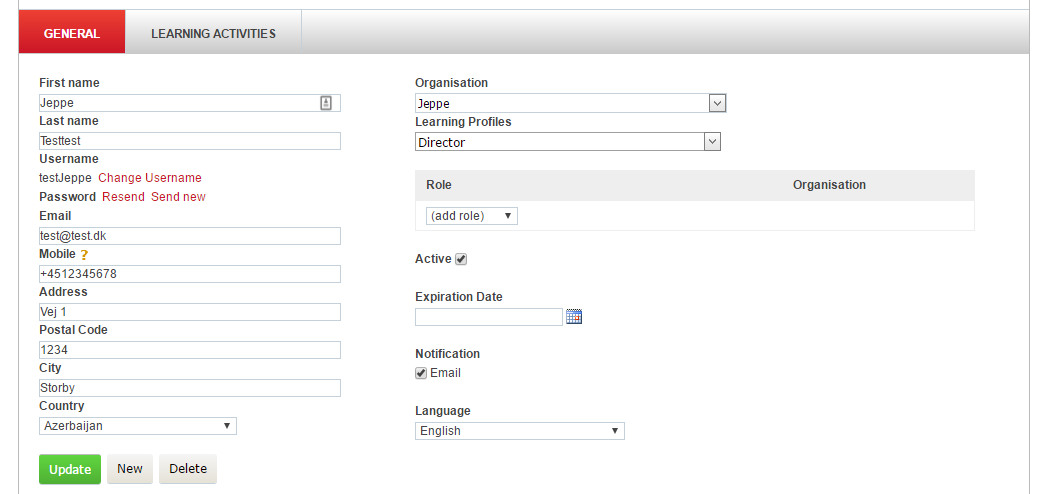Image resolution: width=1042 pixels, height=494 pixels.
Task: Click the Resend password link
Action: click(123, 197)
